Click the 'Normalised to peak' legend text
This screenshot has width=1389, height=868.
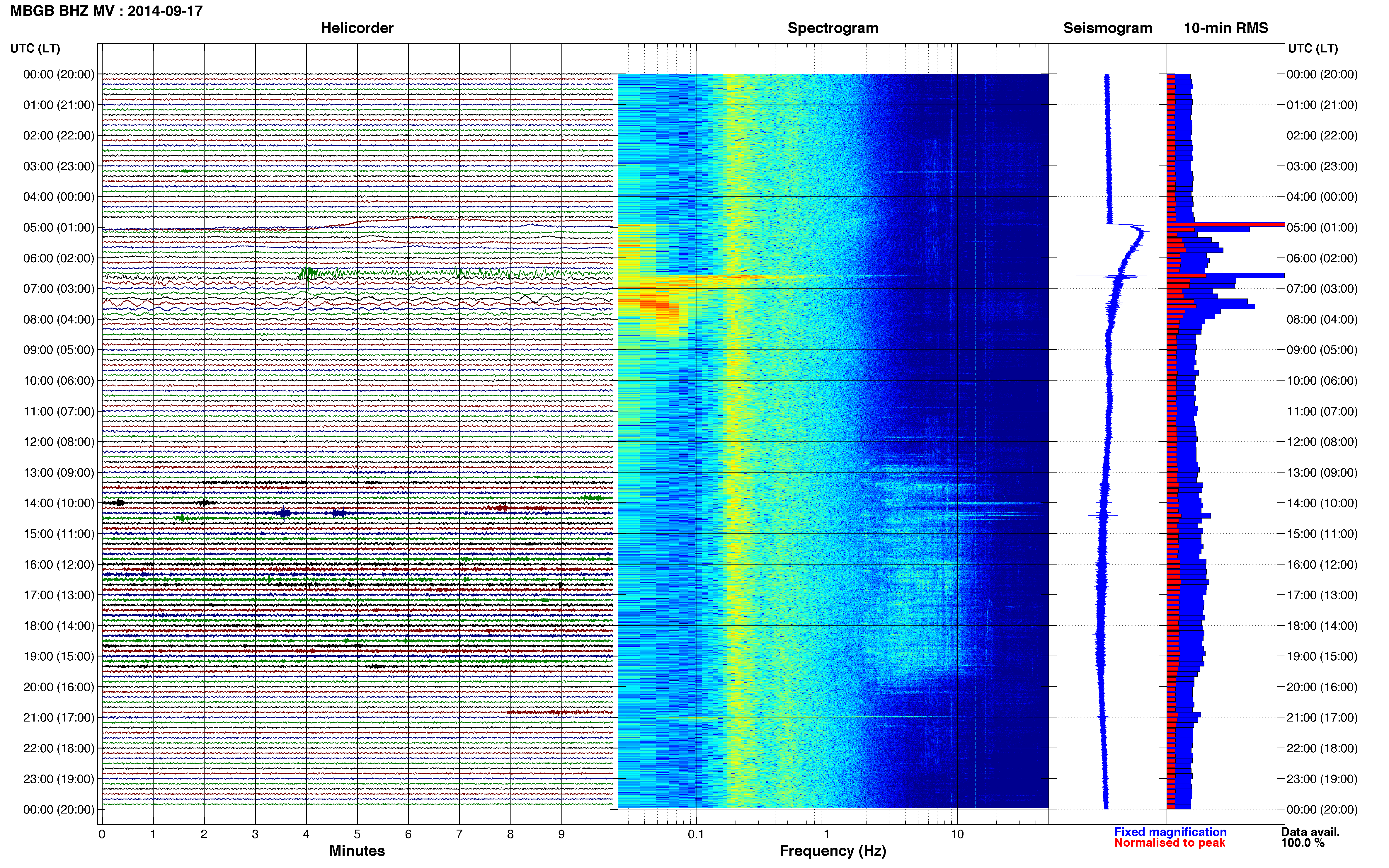pyautogui.click(x=1170, y=843)
